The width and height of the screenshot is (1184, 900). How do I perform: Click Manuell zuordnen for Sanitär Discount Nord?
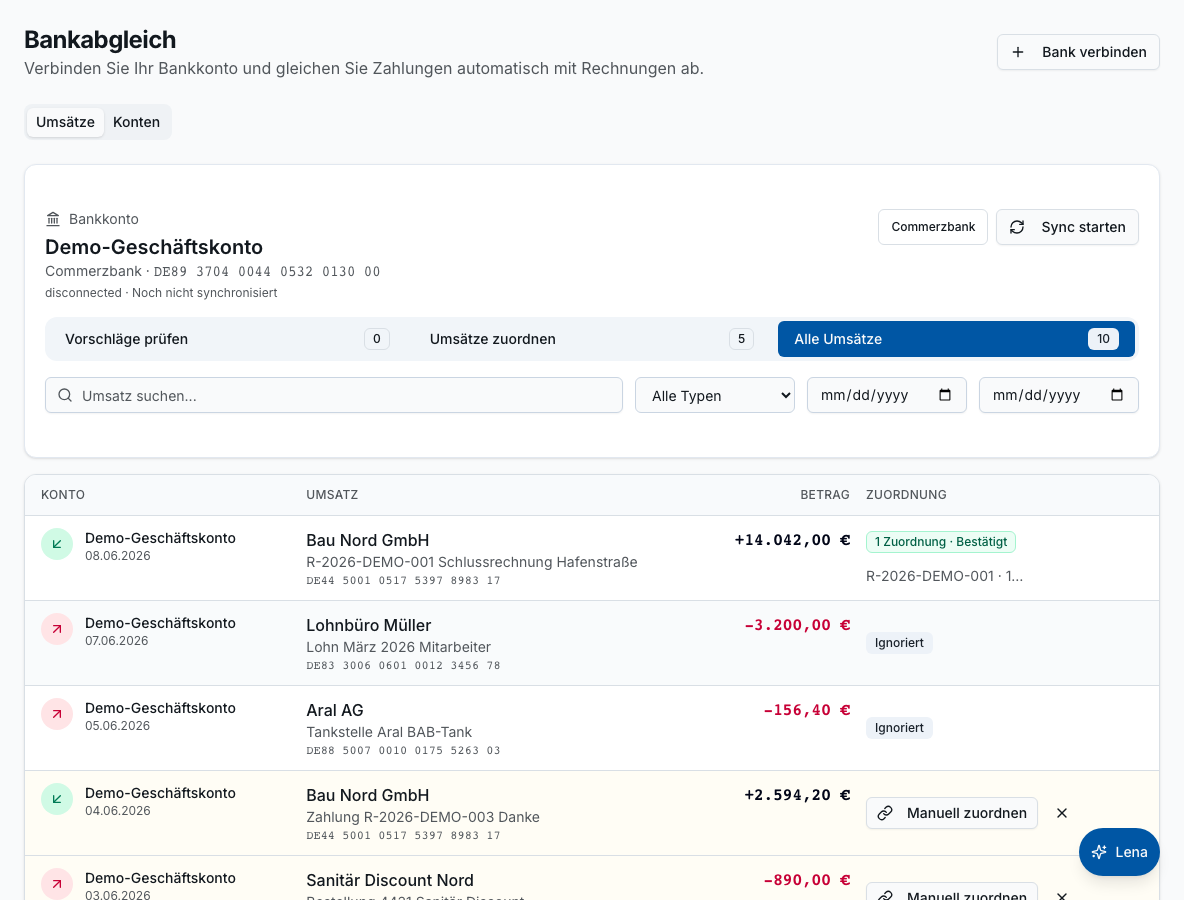[x=951, y=893]
